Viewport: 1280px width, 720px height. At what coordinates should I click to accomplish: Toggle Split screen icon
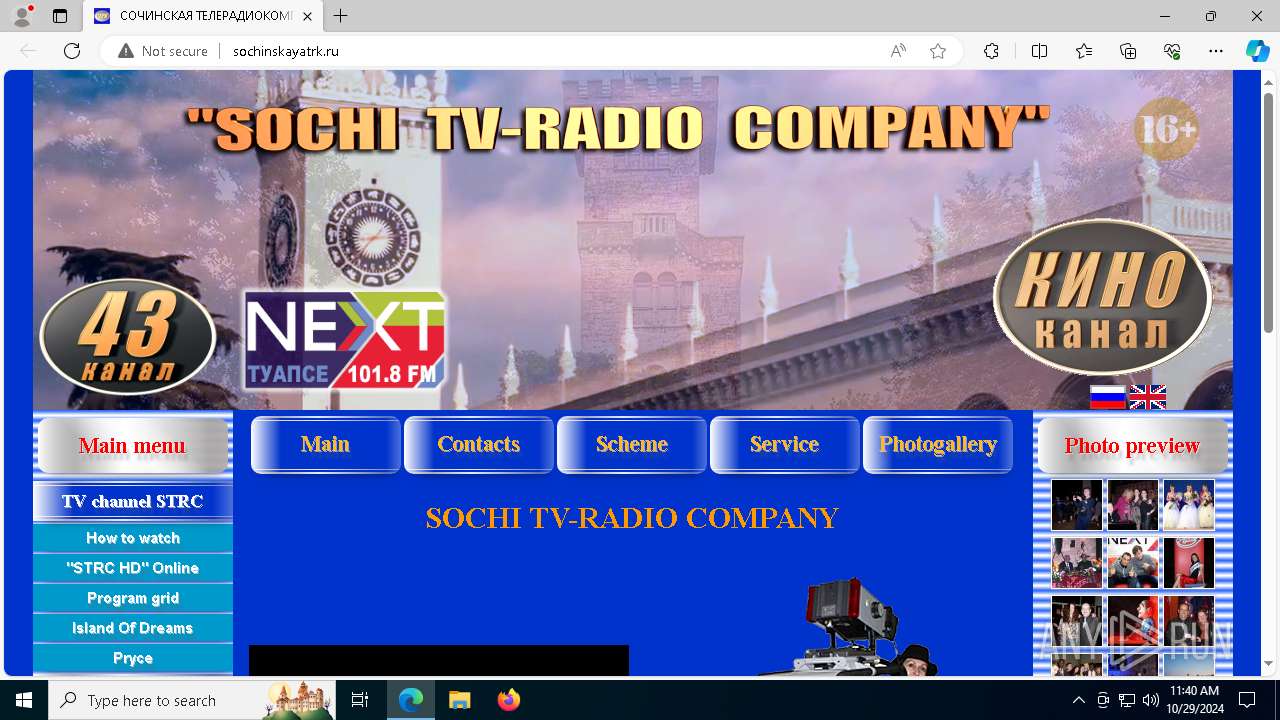[x=1039, y=51]
